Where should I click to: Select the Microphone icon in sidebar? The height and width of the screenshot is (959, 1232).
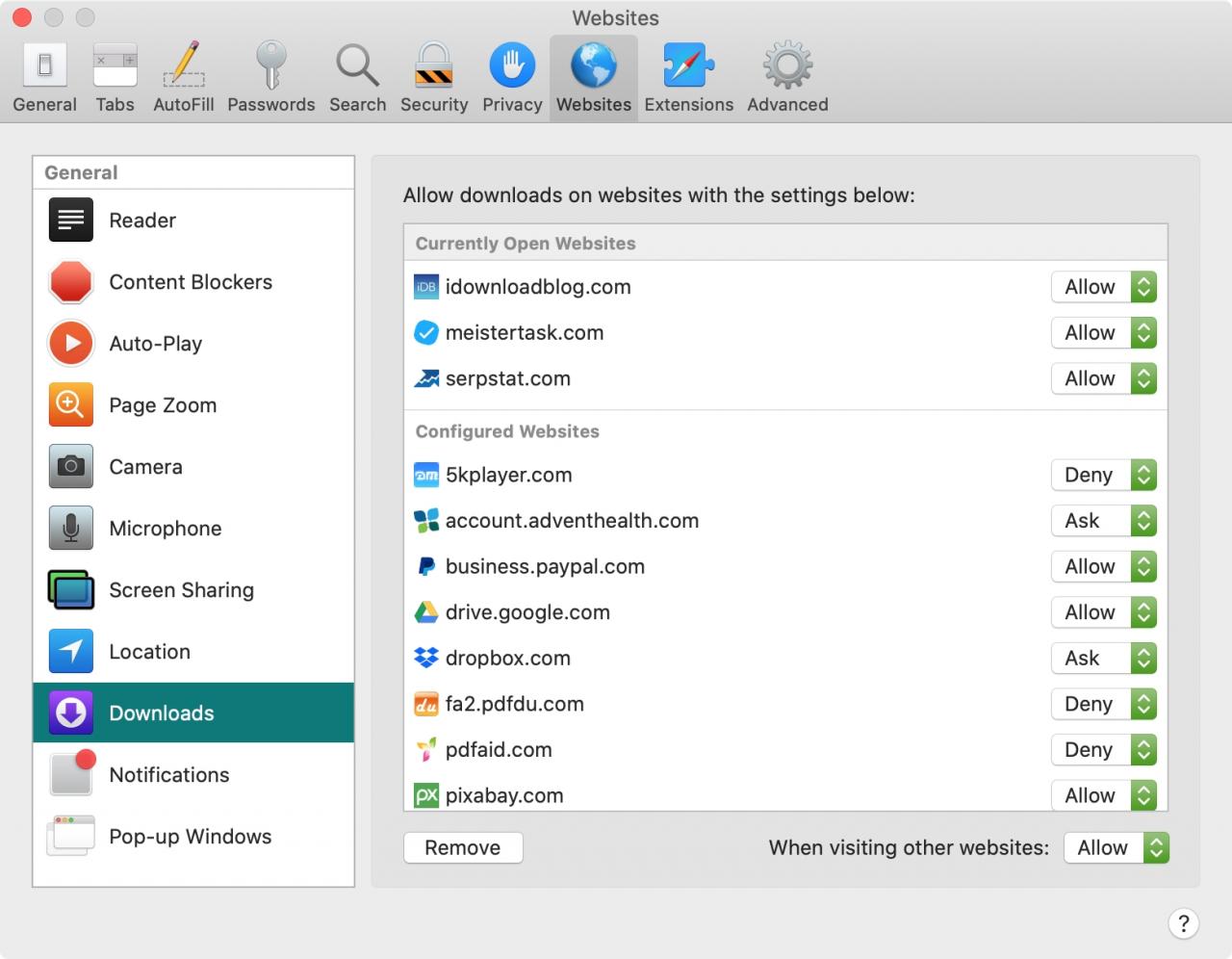coord(70,529)
